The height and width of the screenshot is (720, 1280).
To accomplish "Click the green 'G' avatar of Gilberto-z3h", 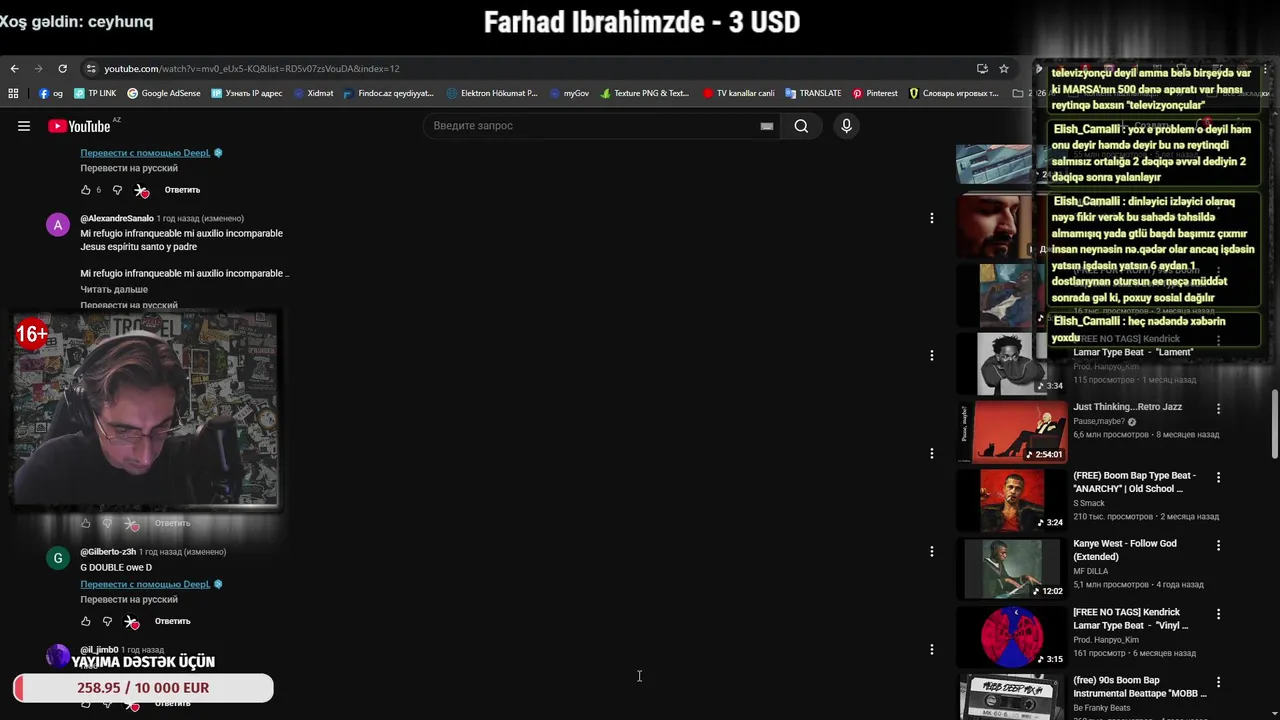I will (58, 558).
